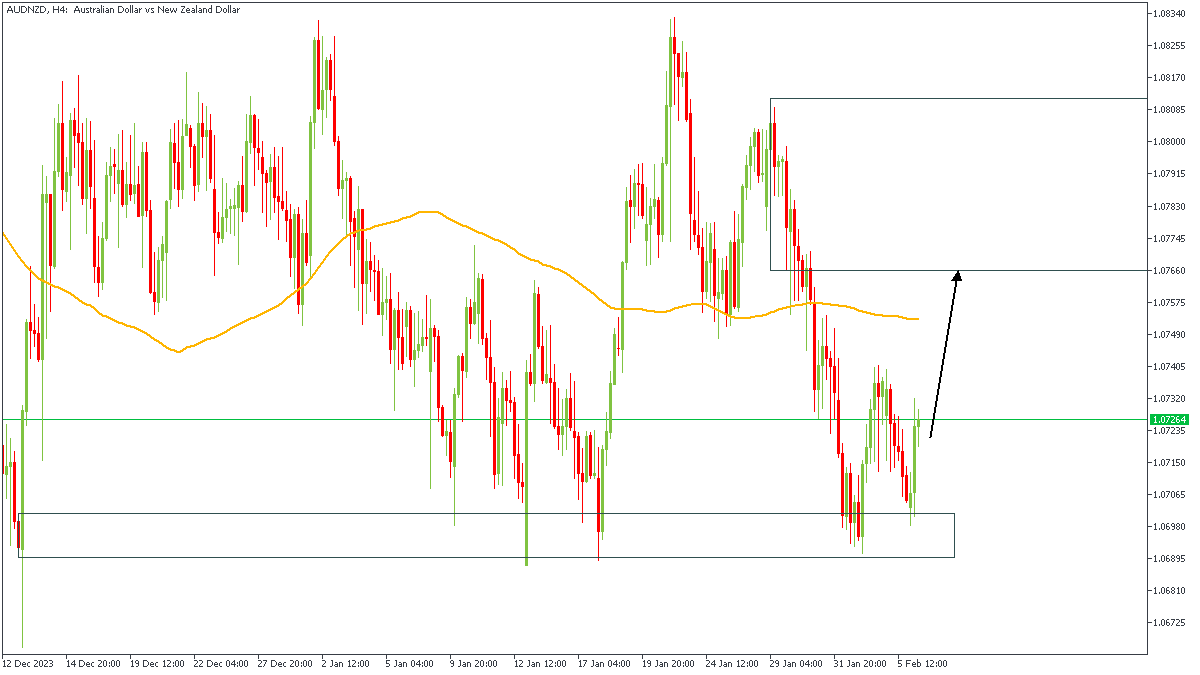Viewport: 1200px width, 675px height.
Task: Click the 1.08340 price axis label
Action: click(x=1168, y=13)
